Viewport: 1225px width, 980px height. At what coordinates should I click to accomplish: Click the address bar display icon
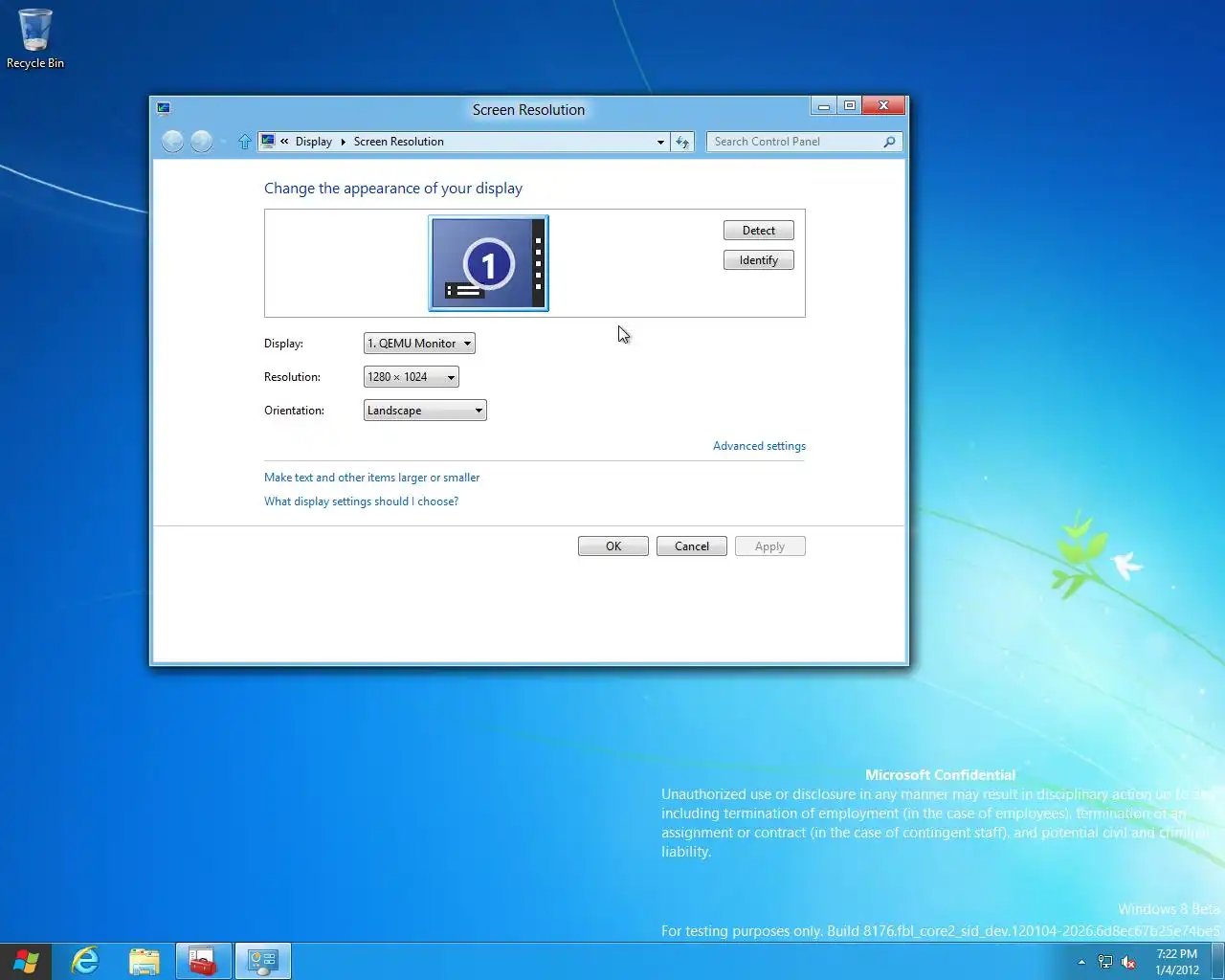pyautogui.click(x=268, y=141)
